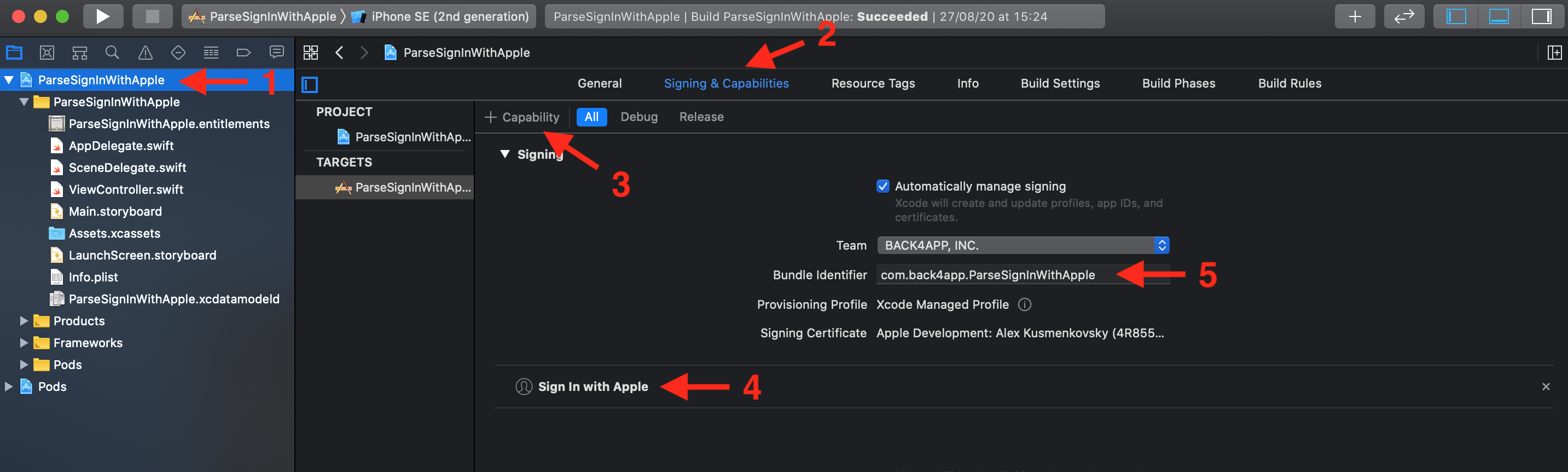Open the Report navigator
This screenshot has width=1568, height=472.
point(277,53)
